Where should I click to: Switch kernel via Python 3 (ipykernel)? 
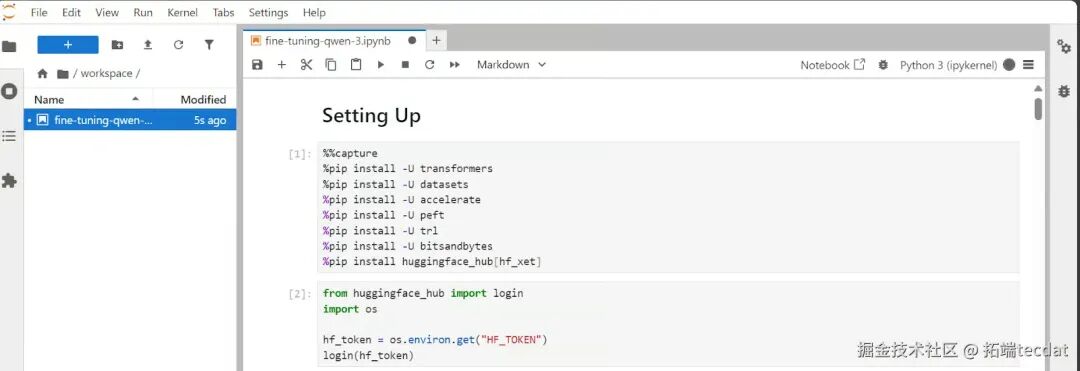click(948, 65)
